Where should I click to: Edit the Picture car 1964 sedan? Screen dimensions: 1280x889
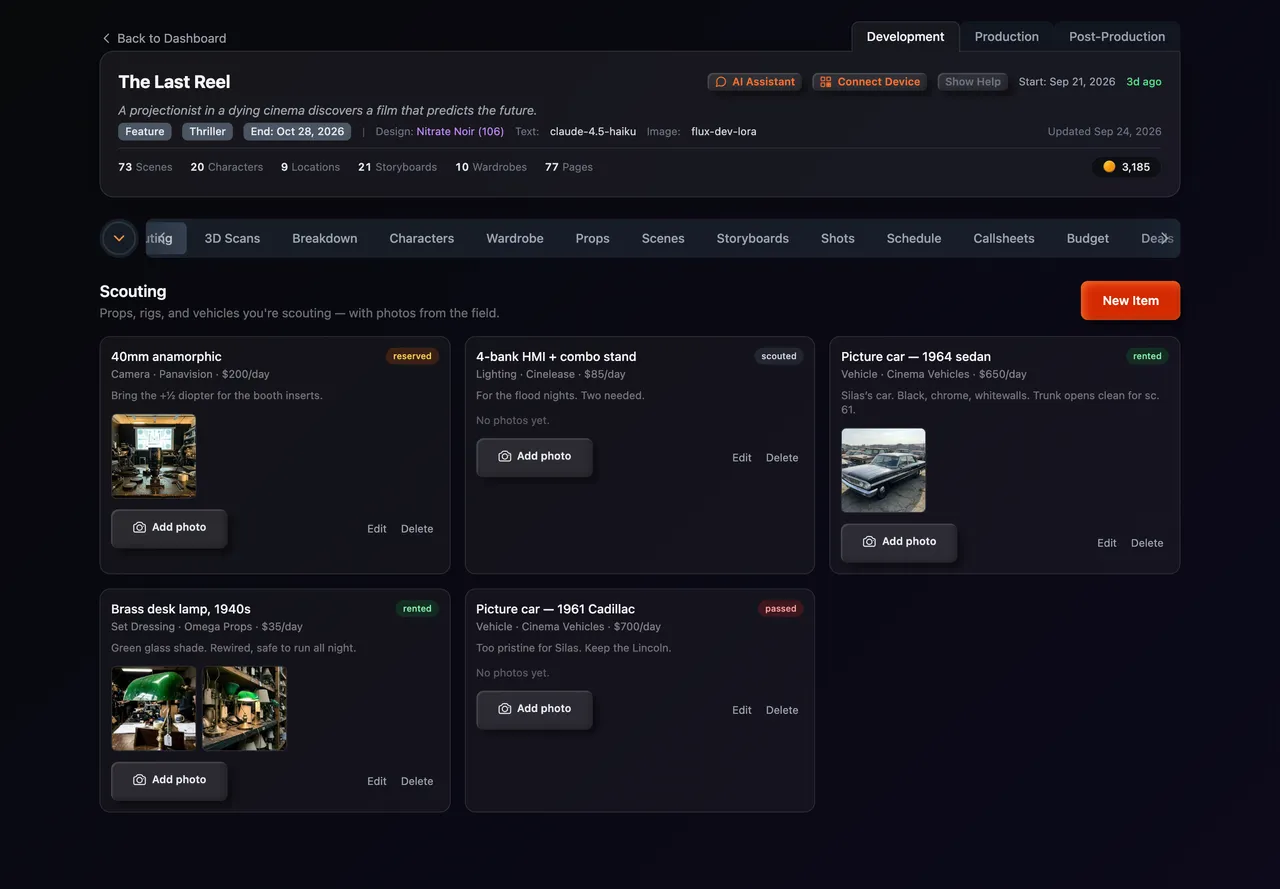(x=1106, y=543)
